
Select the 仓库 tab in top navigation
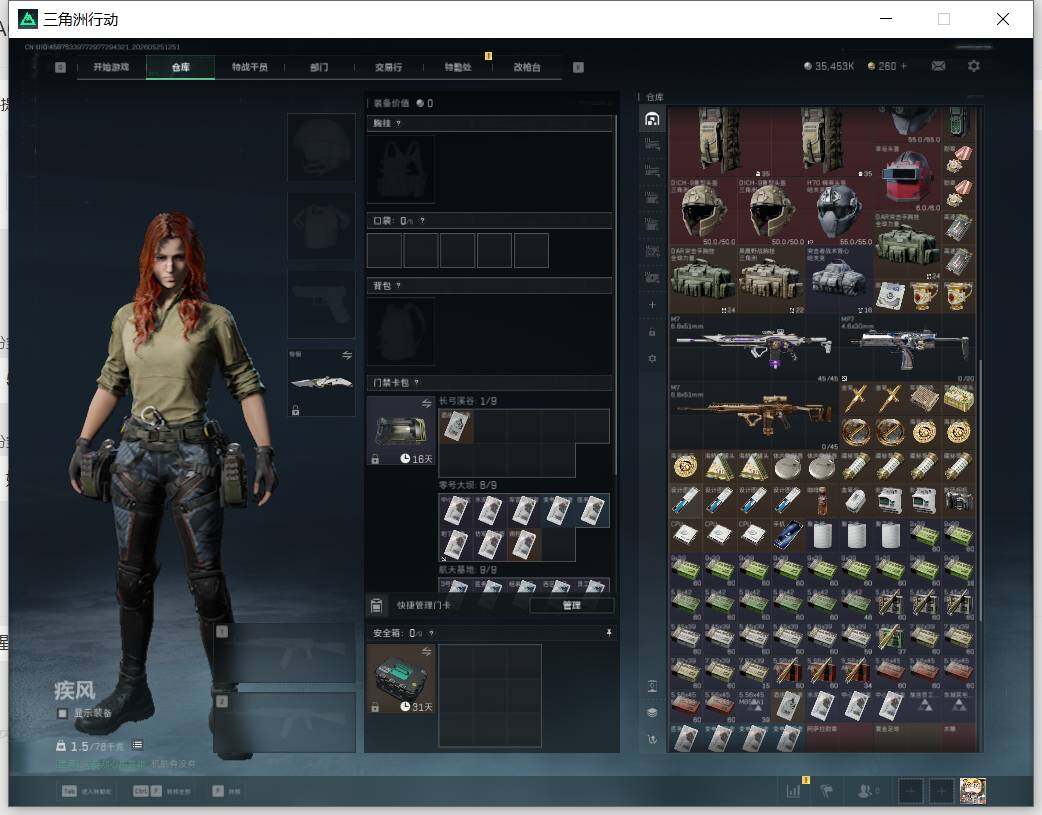(181, 67)
